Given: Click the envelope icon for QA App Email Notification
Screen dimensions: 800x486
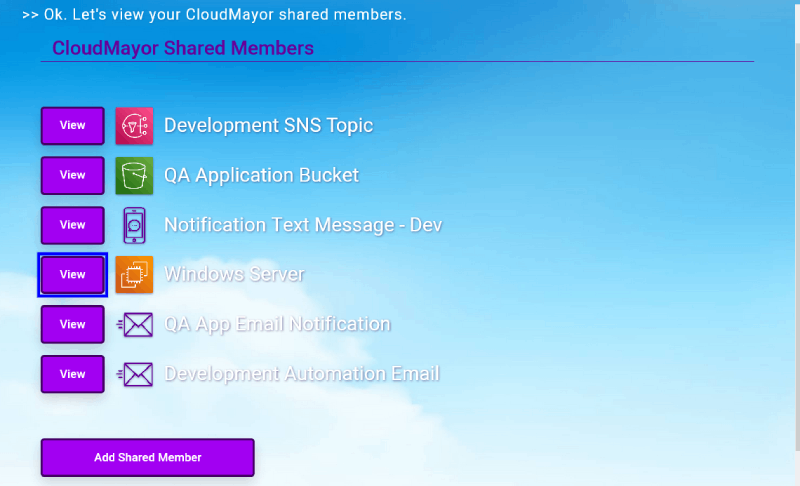Looking at the screenshot, I should pyautogui.click(x=135, y=324).
